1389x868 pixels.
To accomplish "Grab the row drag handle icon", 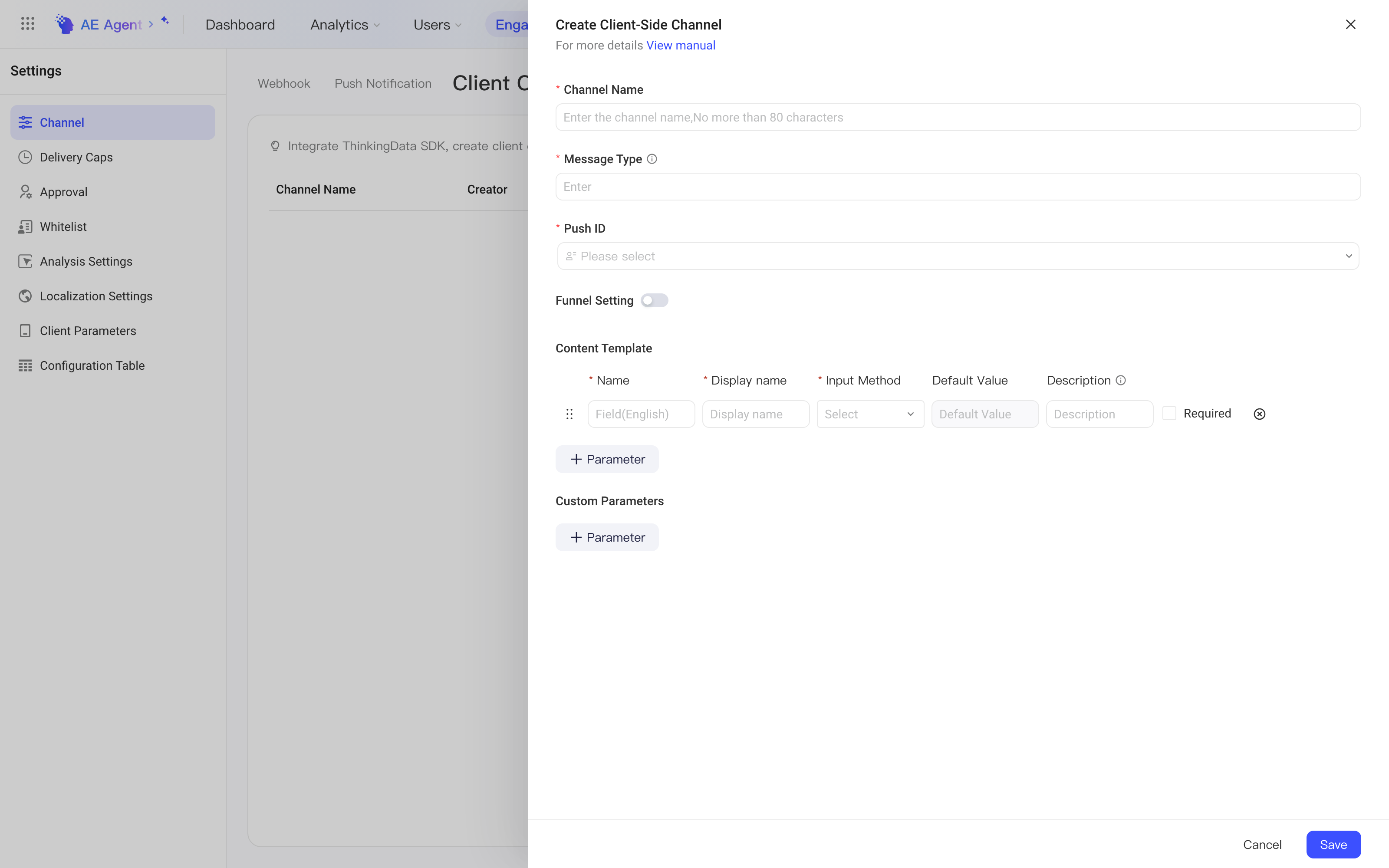I will (x=569, y=414).
